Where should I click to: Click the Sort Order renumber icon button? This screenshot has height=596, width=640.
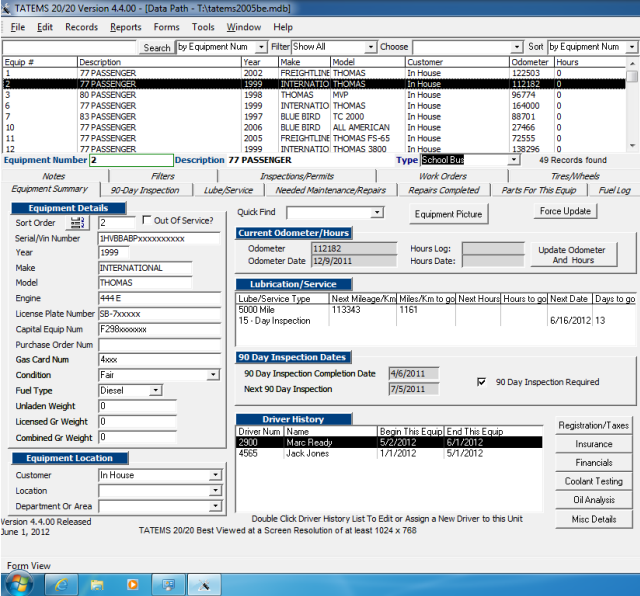[78, 222]
